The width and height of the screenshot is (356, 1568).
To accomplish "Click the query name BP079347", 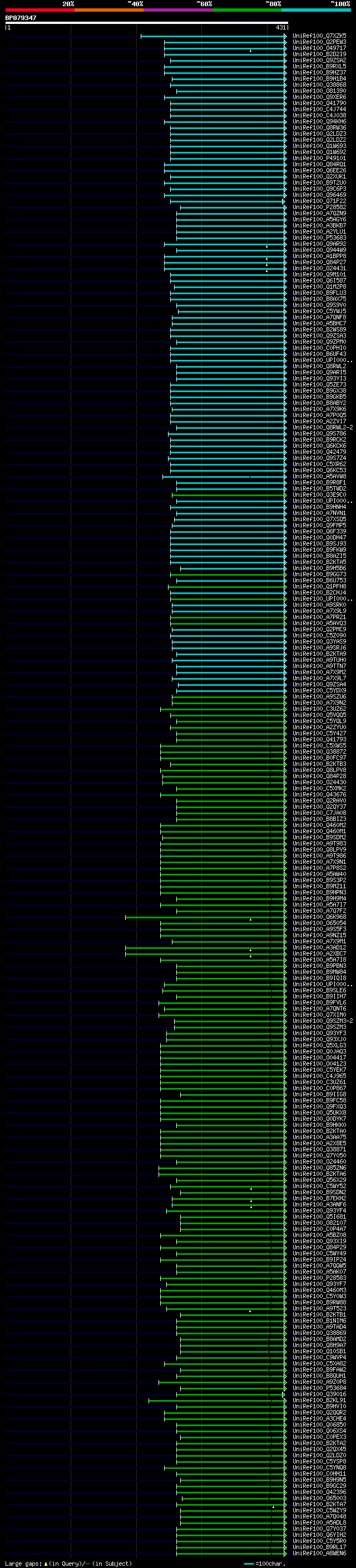I will (21, 18).
